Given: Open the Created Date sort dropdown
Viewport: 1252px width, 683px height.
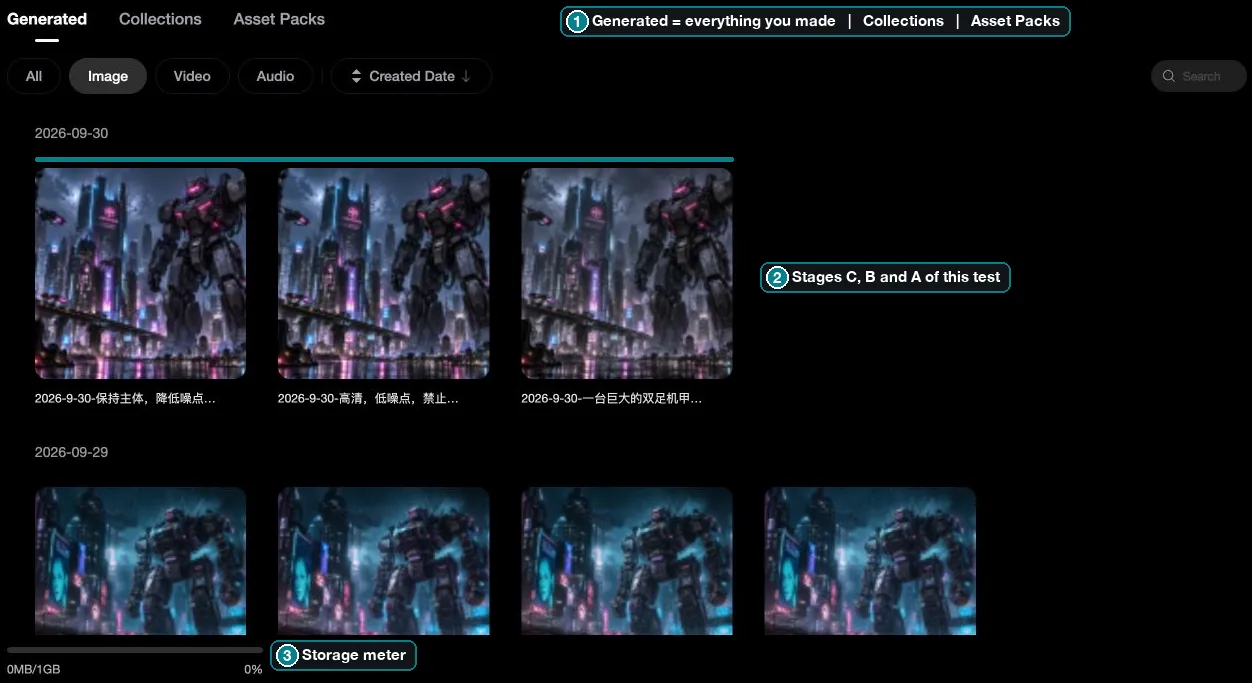Looking at the screenshot, I should tap(411, 76).
